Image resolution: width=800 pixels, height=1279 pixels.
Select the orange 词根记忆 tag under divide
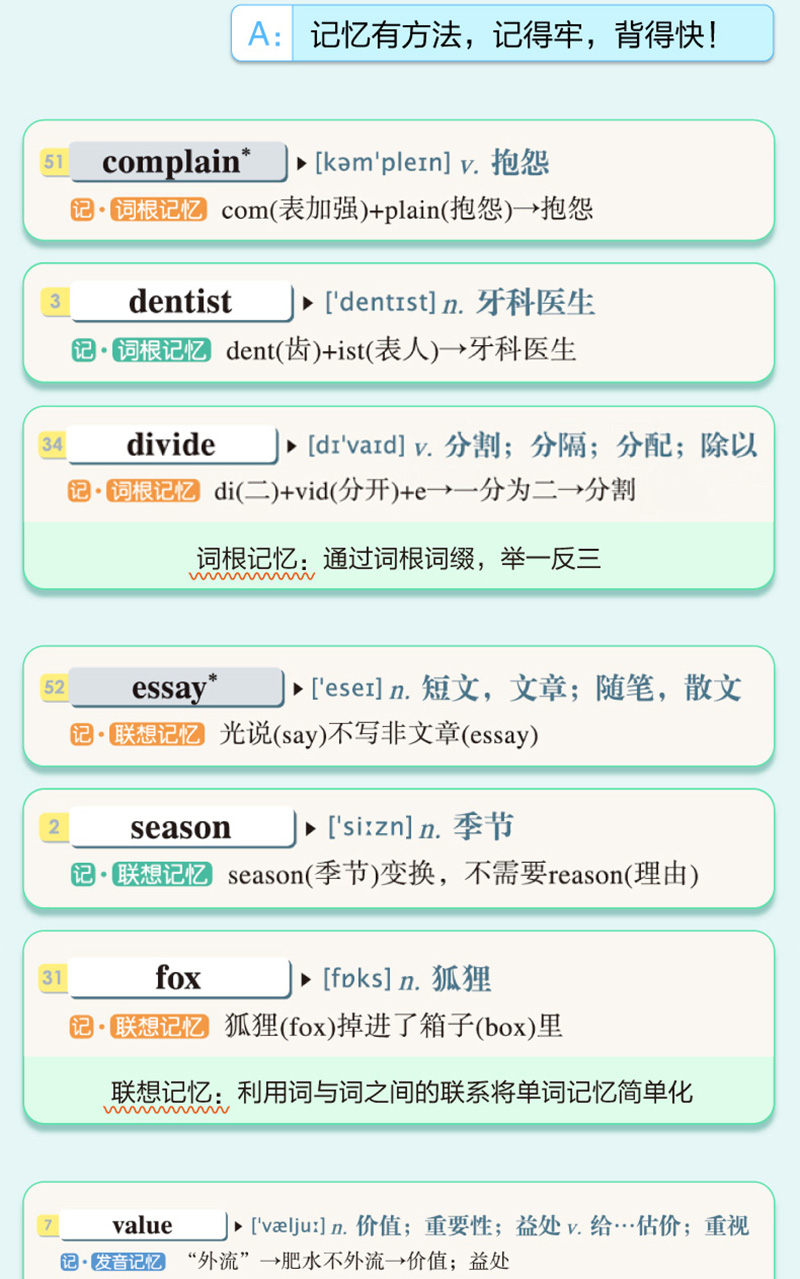[x=153, y=491]
